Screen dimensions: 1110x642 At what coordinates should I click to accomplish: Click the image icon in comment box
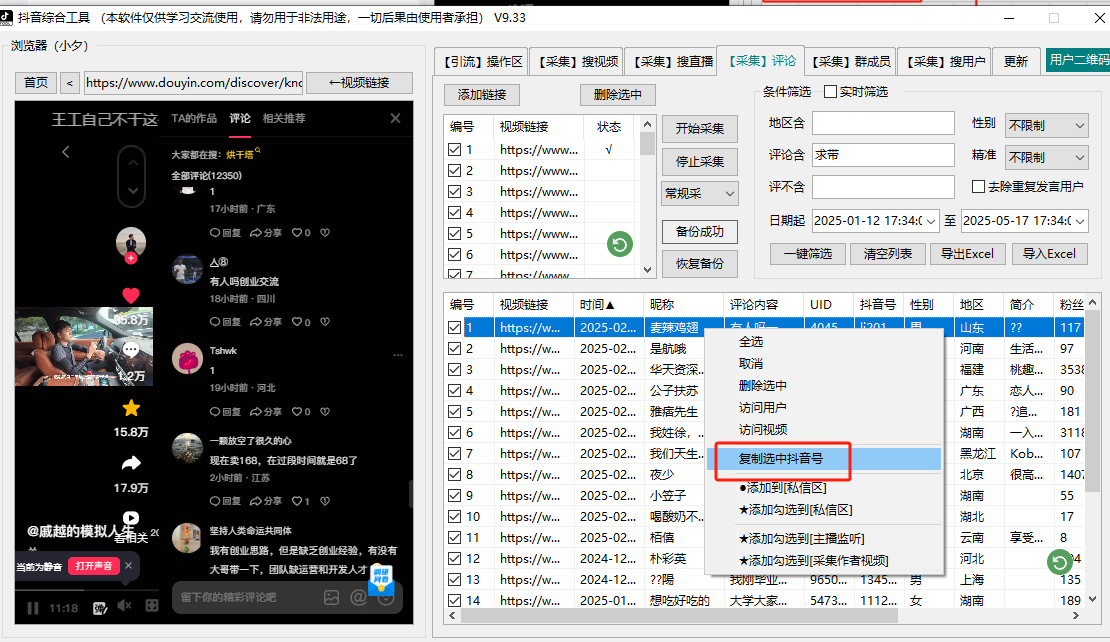[x=331, y=597]
